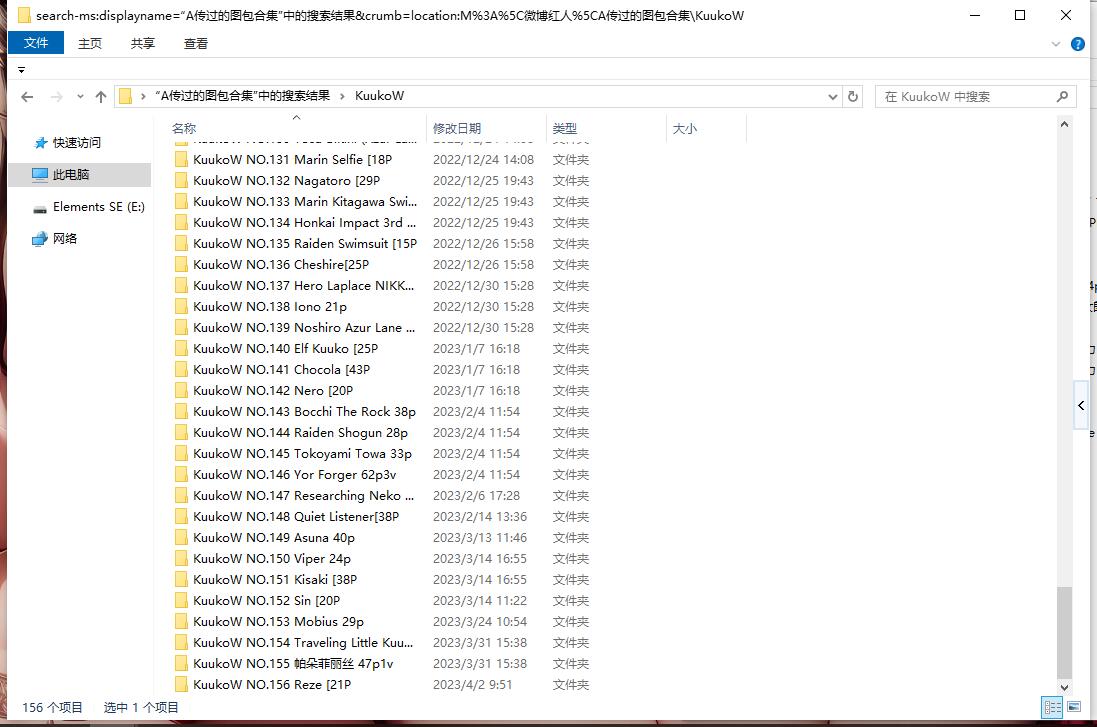Click the folder icon in address bar
Screen dimensions: 1097x727
pos(125,97)
